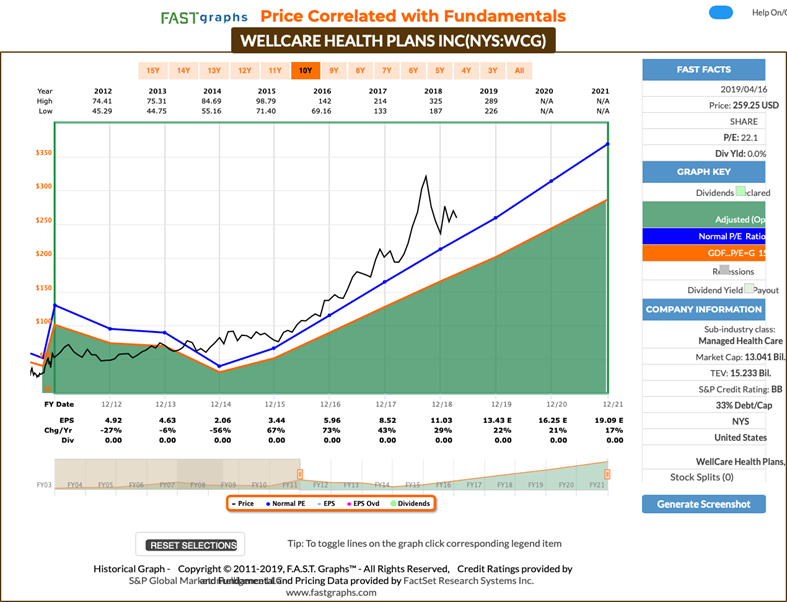Click Stock Splits (0) entry
The width and height of the screenshot is (787, 602).
[702, 477]
